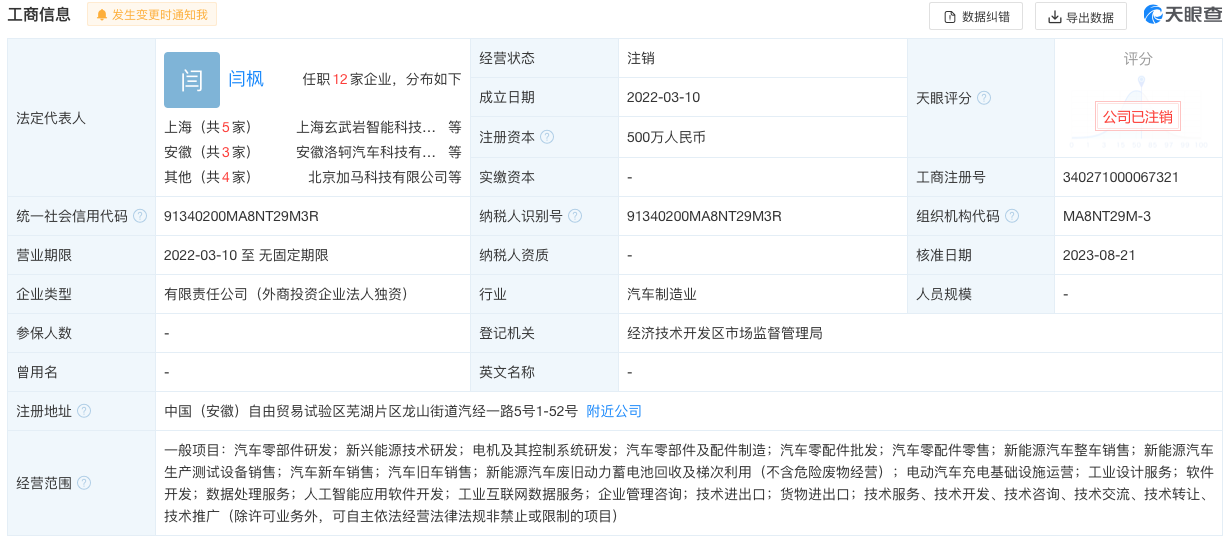Viewport: 1228px width, 540px height.
Task: Open 安徽洛轲汽车科技 company link
Action: 367,152
